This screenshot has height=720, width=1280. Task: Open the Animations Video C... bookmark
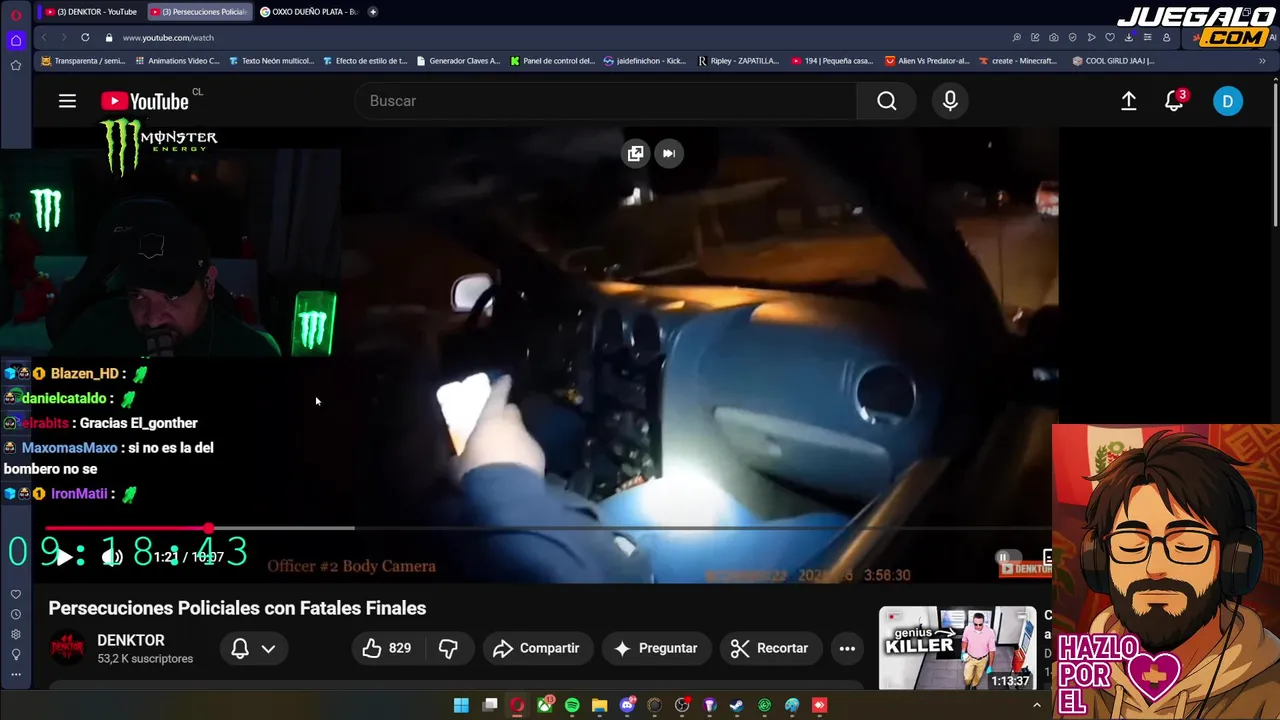(x=176, y=60)
